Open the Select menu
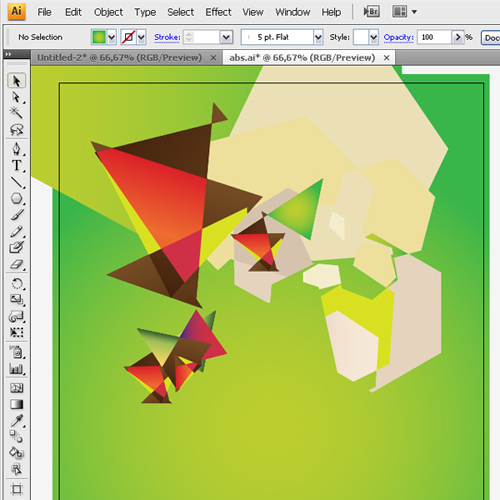Viewport: 500px width, 500px height. 181,12
